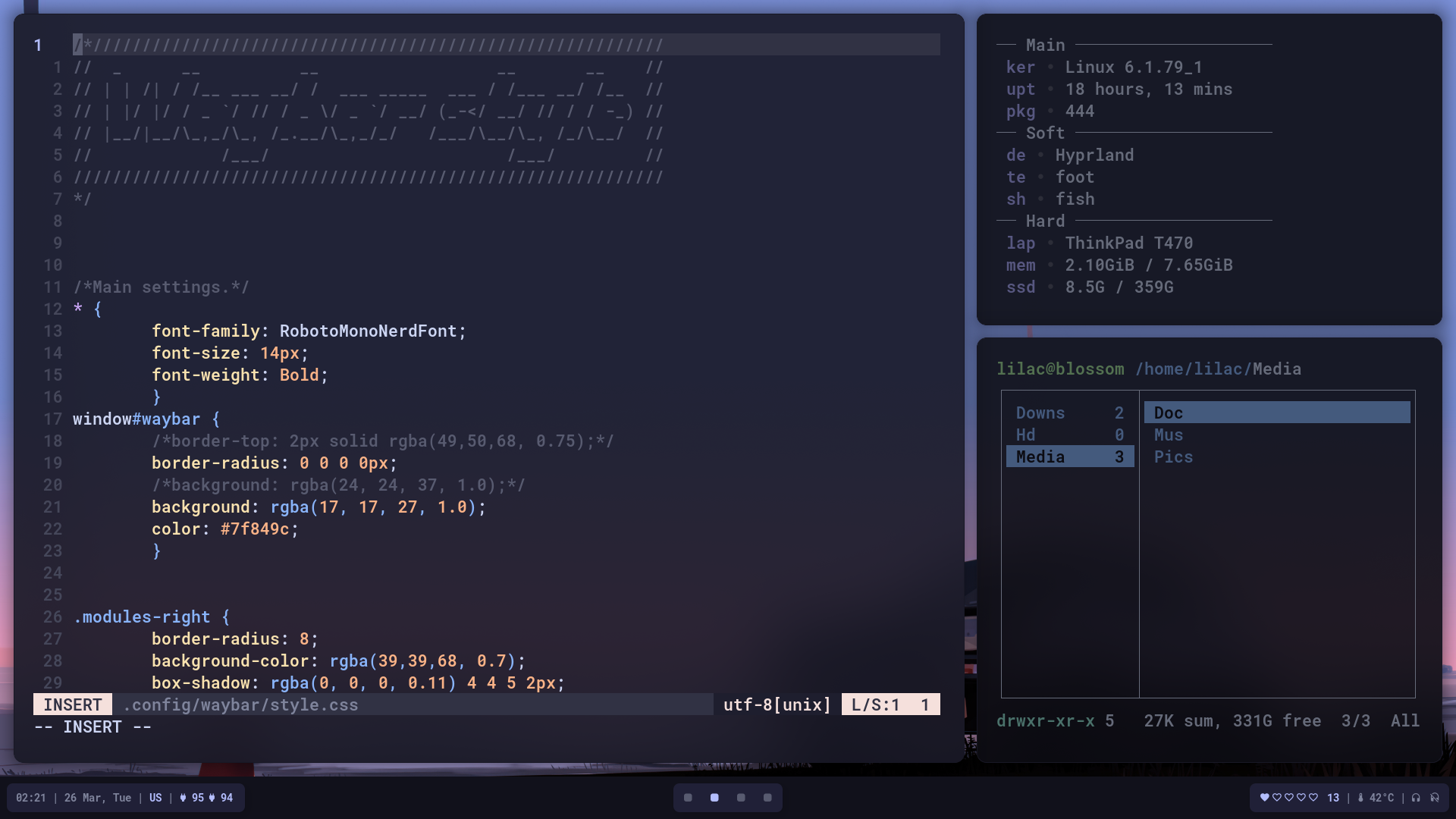Click the All scroll indicator in ranger
This screenshot has height=819, width=1456.
[1405, 721]
